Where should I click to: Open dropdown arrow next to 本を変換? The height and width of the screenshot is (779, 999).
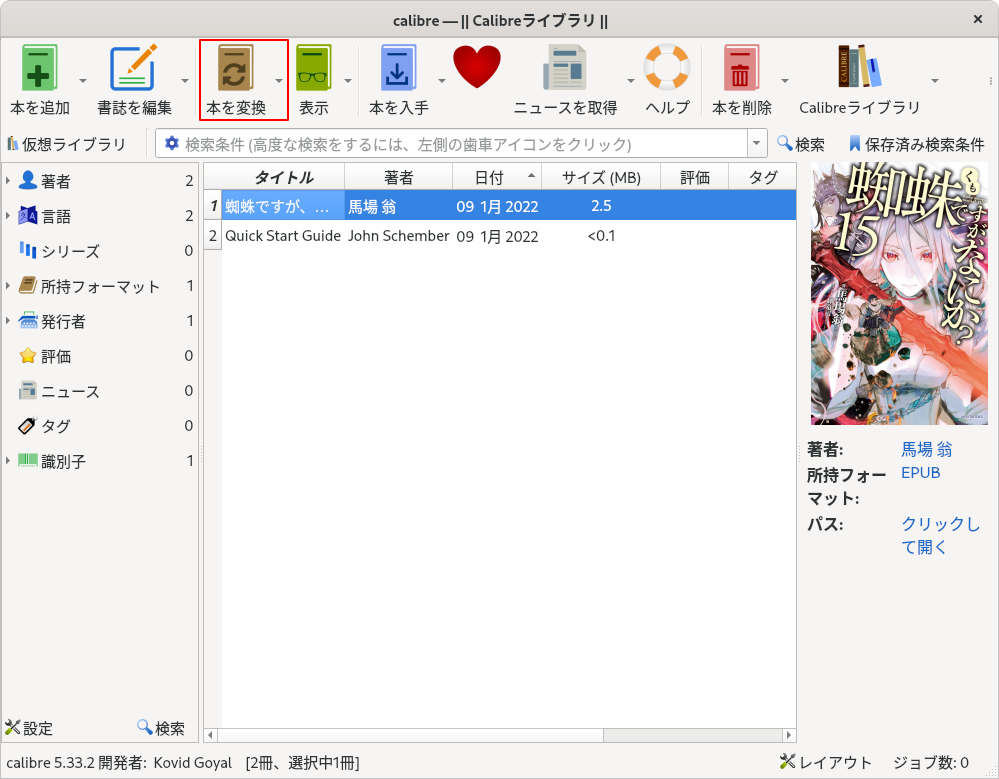279,81
